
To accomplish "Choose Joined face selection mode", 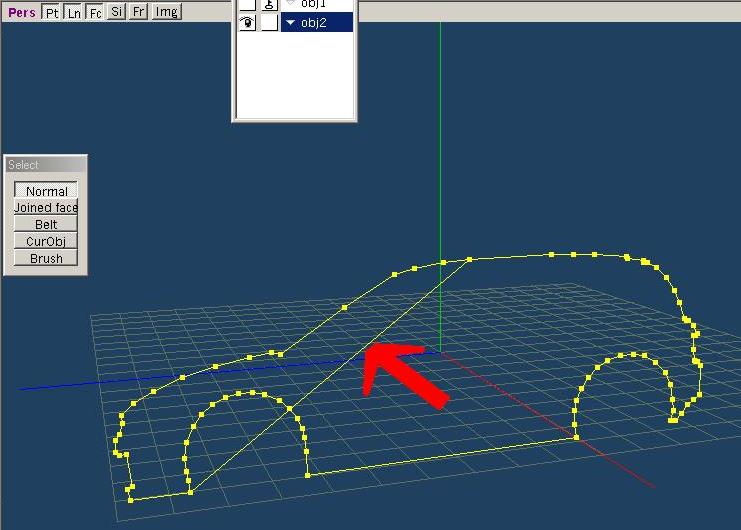I will [x=46, y=208].
